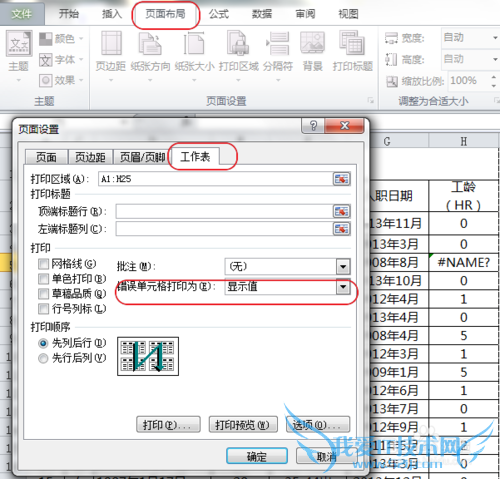Image resolution: width=500 pixels, height=479 pixels.
Task: Expand the arrow below 页边距
Action: click(111, 80)
